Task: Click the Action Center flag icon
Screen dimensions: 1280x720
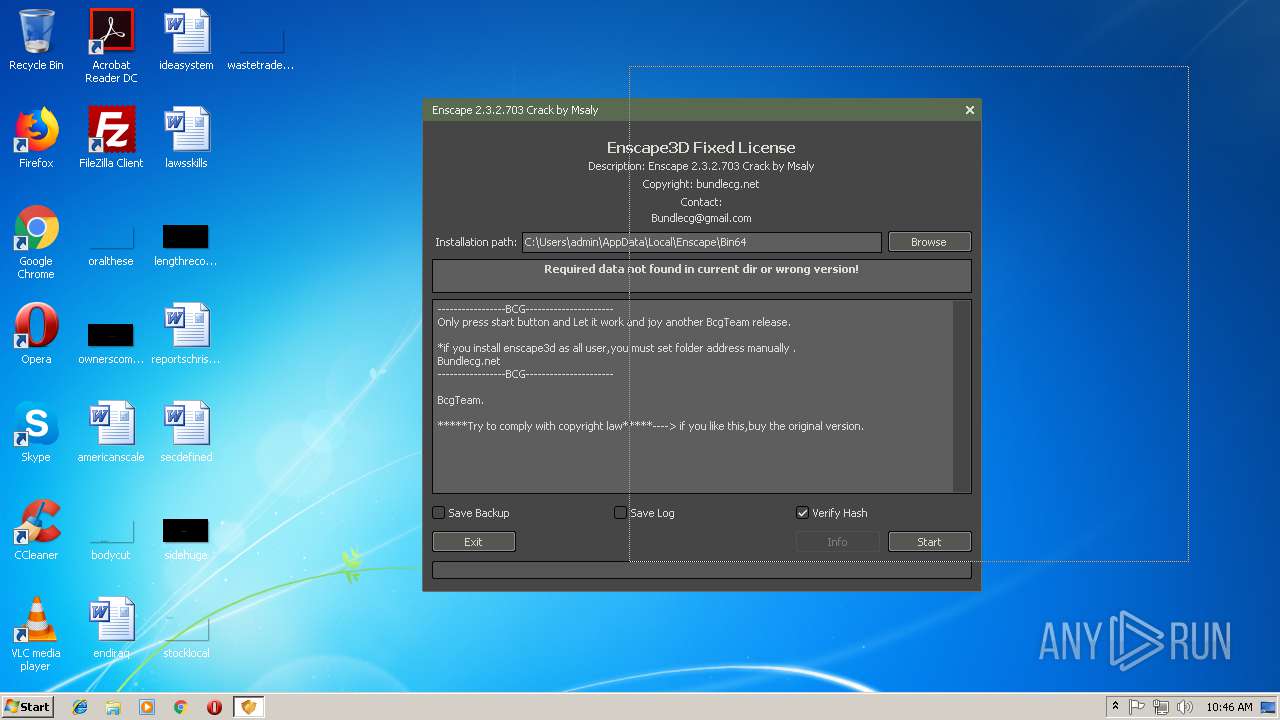Action: pos(1137,707)
